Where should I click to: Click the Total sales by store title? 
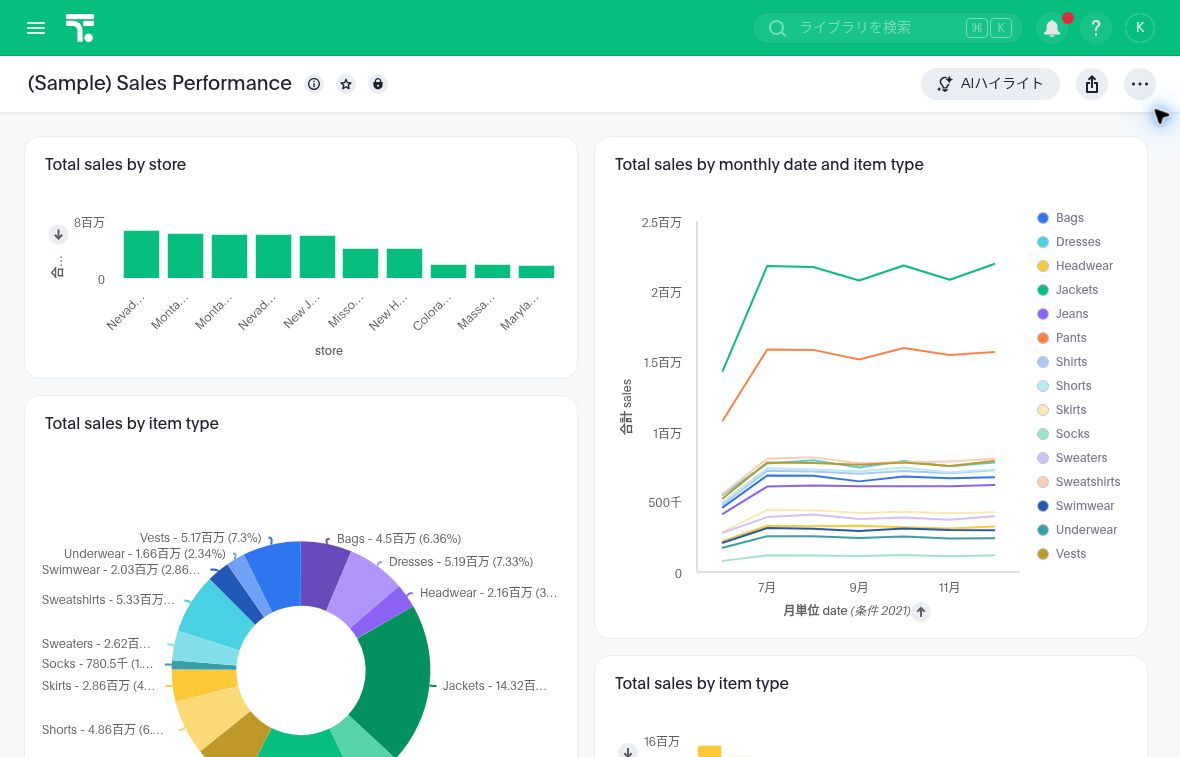click(115, 165)
